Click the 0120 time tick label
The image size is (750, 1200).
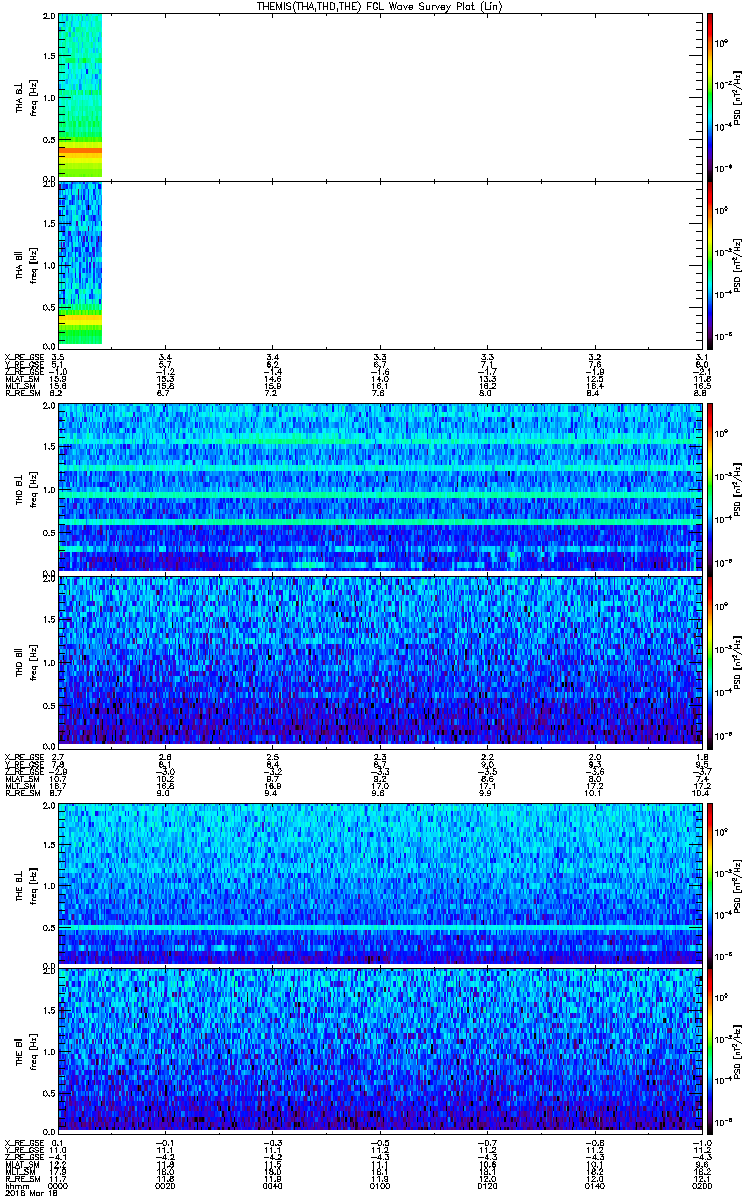487,1184
